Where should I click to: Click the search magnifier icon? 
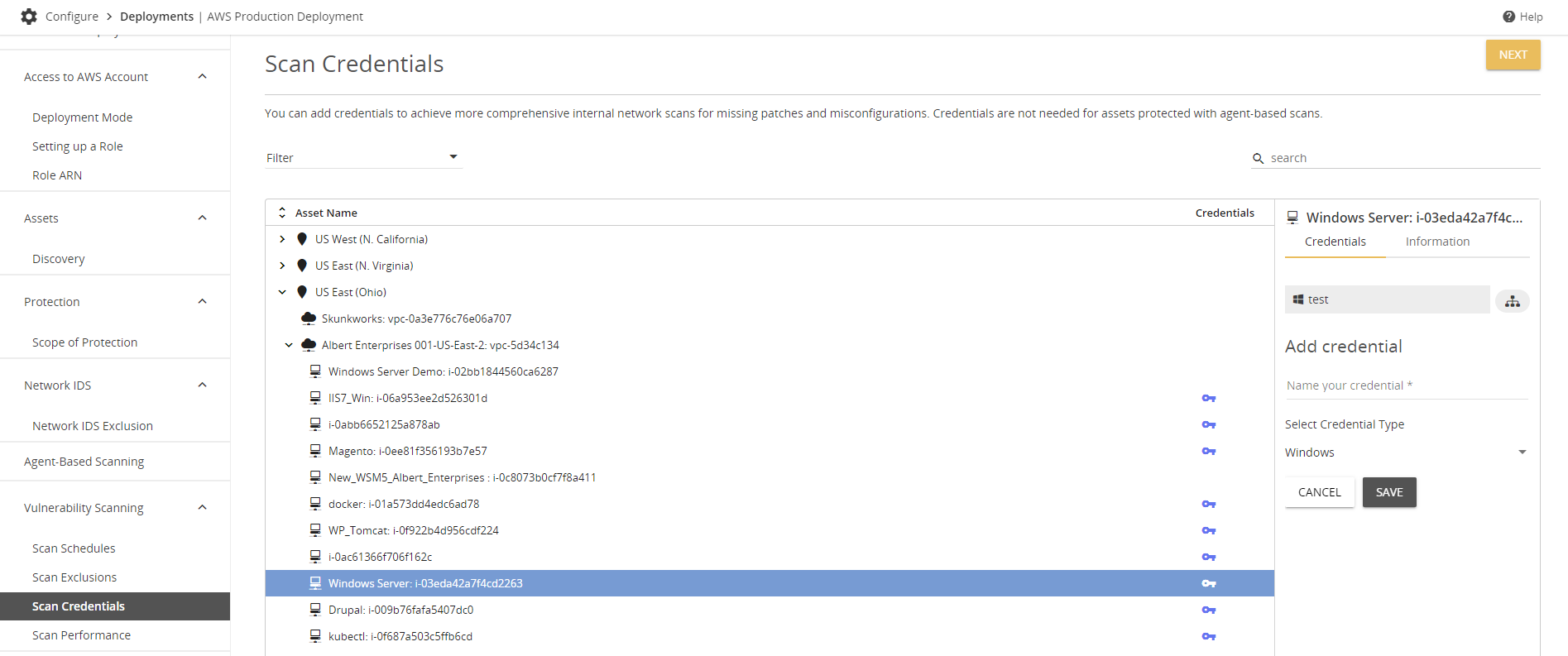click(1259, 158)
